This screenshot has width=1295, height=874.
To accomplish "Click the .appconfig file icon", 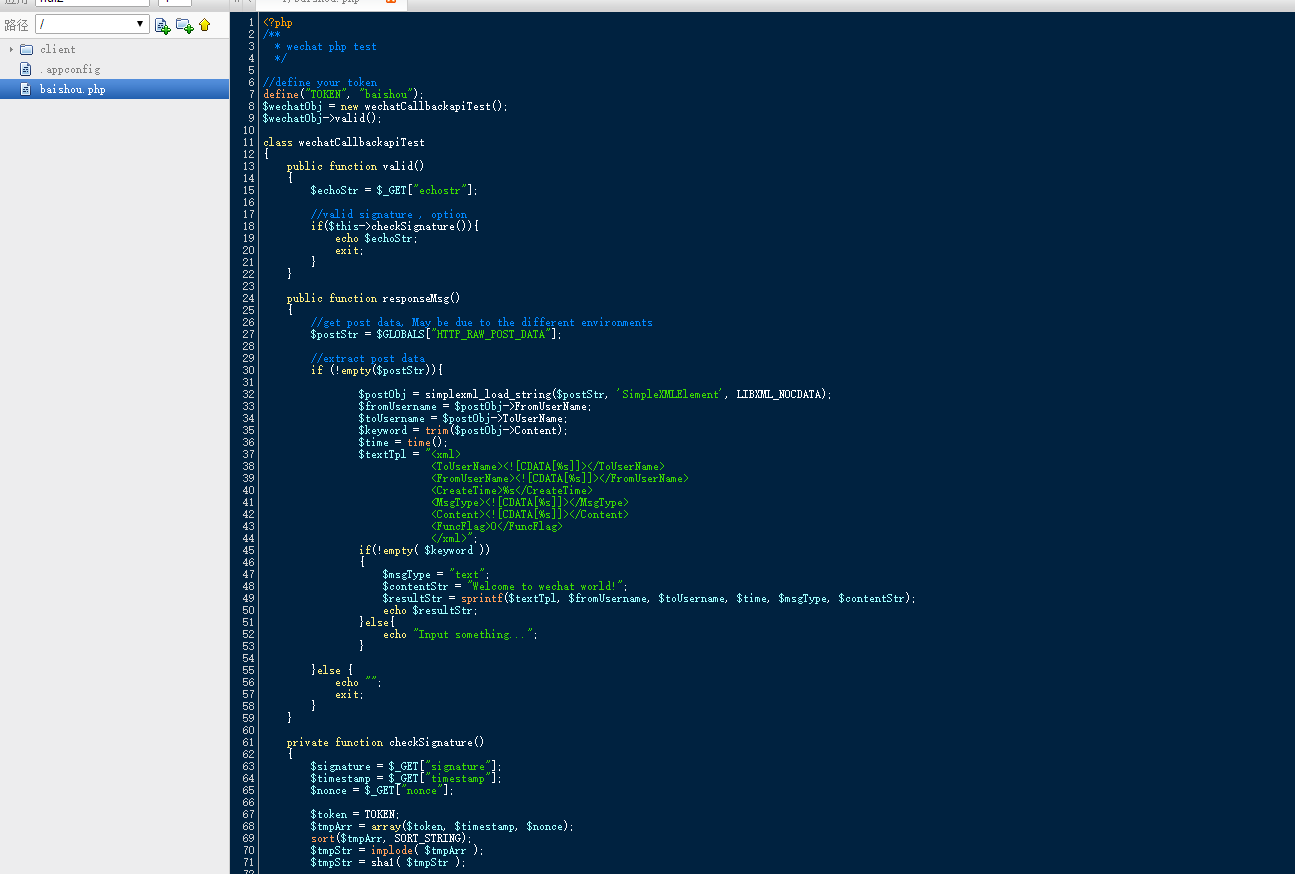I will pyautogui.click(x=26, y=69).
